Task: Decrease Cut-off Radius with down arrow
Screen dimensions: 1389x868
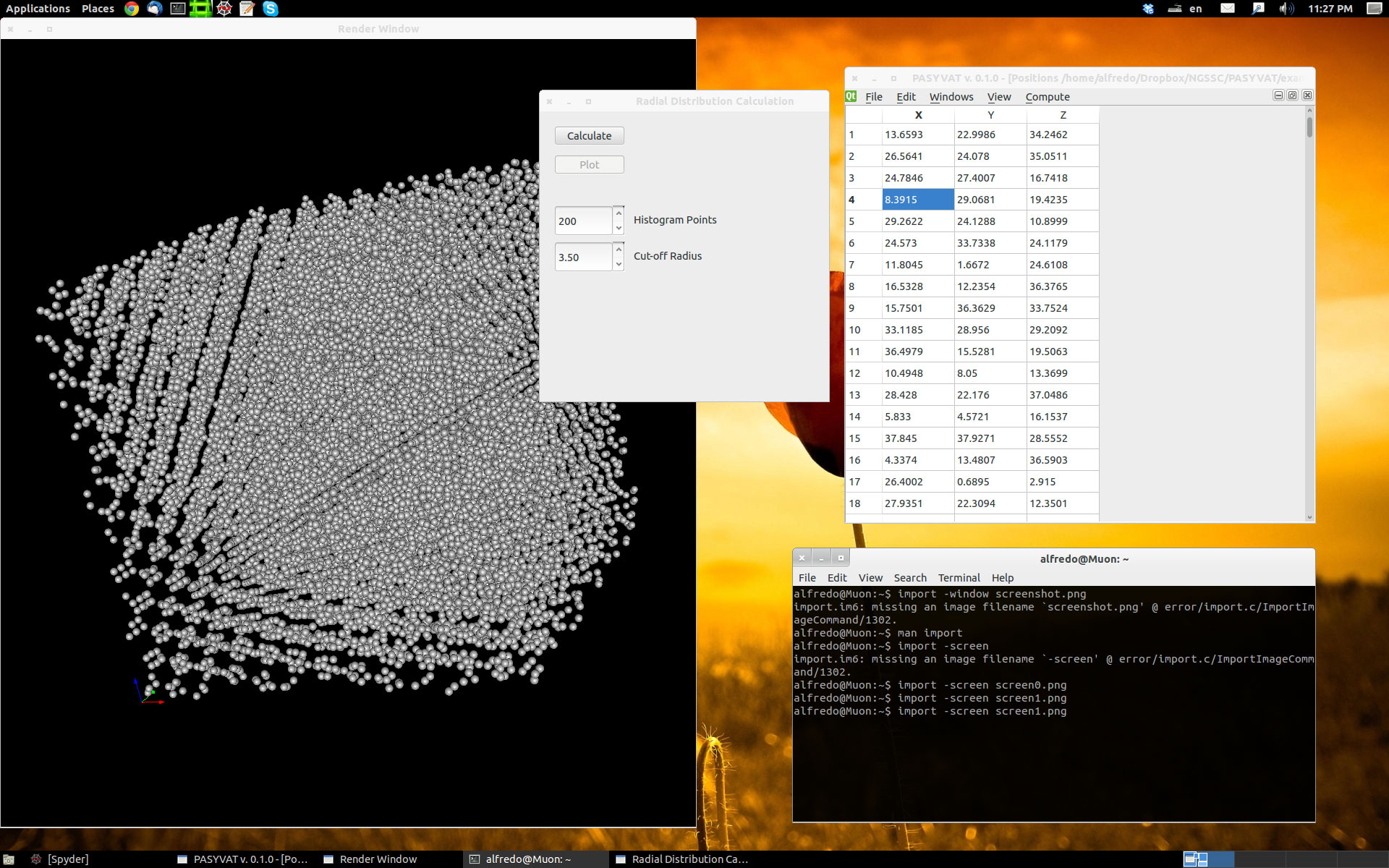Action: [619, 264]
